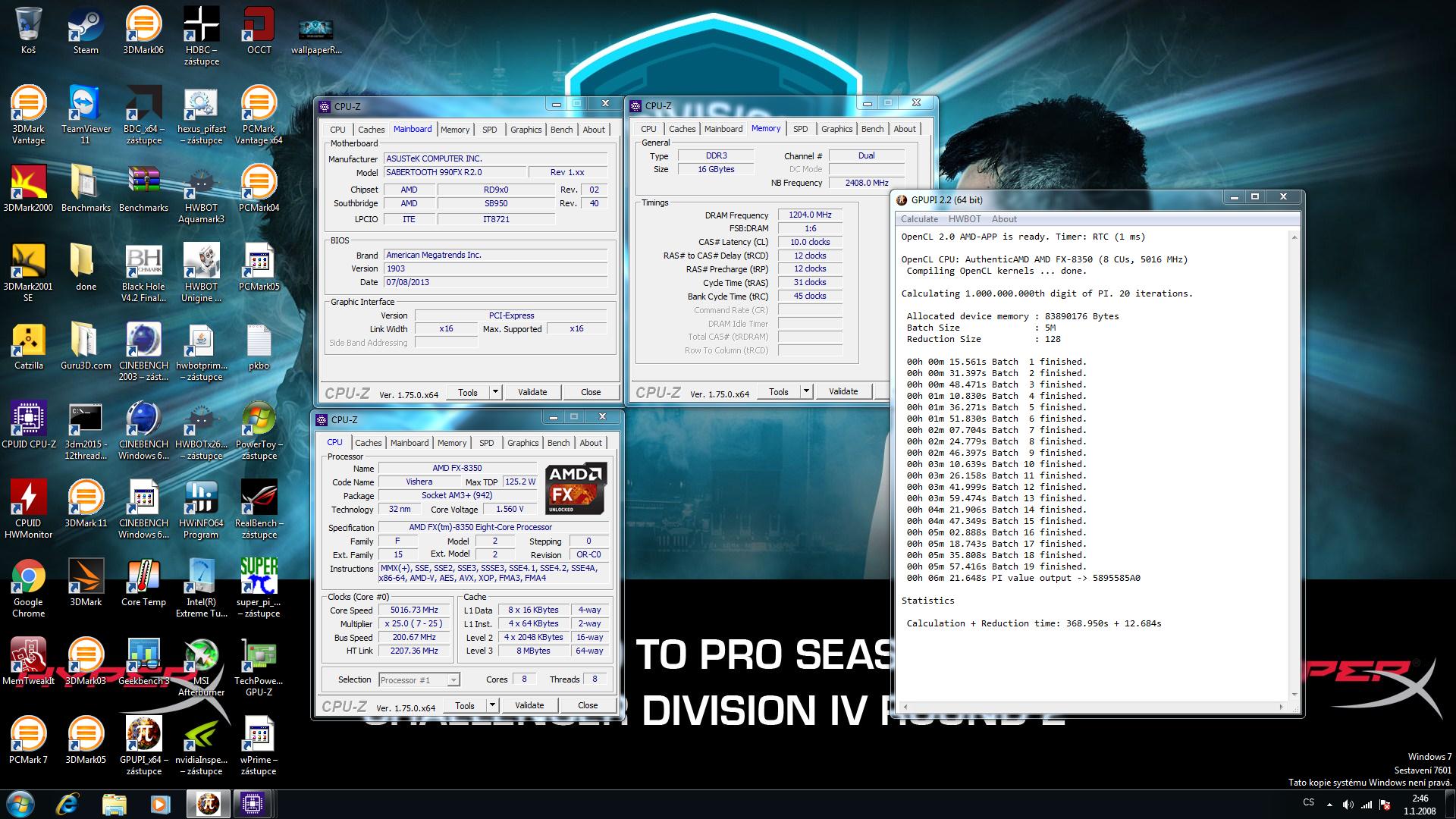
Task: Click the Core Speed value 5016.73 MHz
Action: (414, 610)
